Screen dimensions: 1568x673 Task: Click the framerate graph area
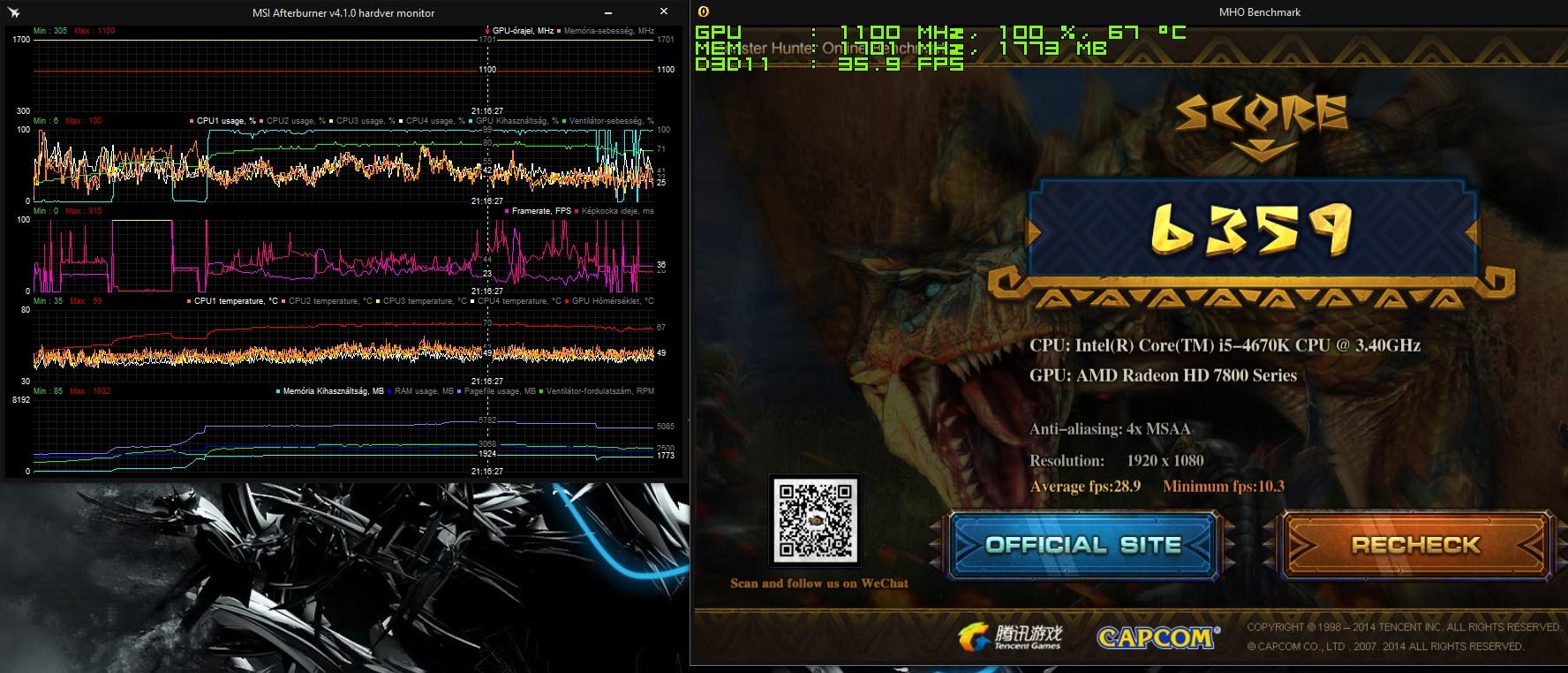coord(343,255)
